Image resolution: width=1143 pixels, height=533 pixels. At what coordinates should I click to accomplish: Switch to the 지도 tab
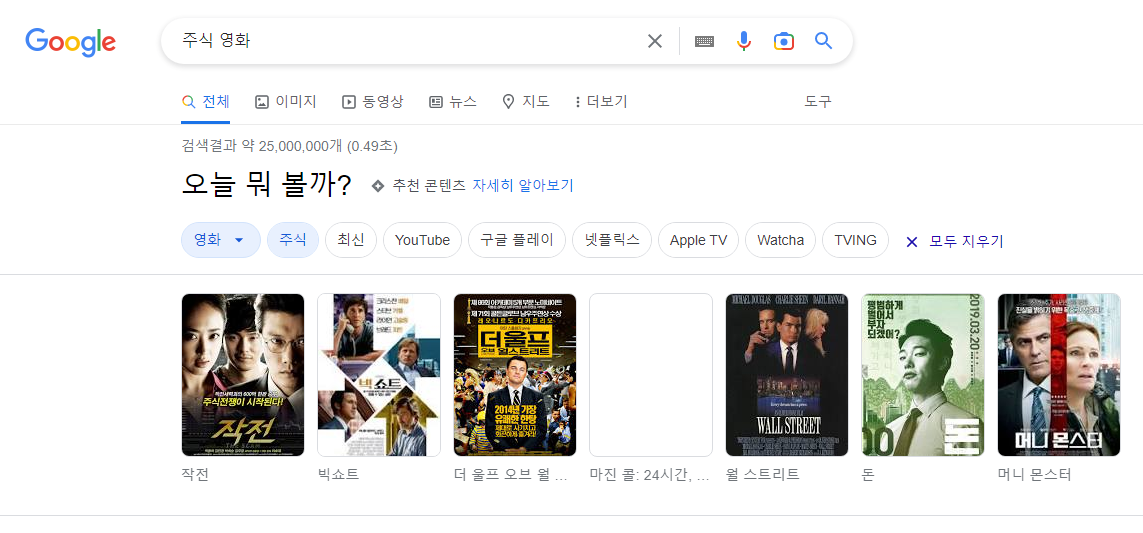pos(526,102)
